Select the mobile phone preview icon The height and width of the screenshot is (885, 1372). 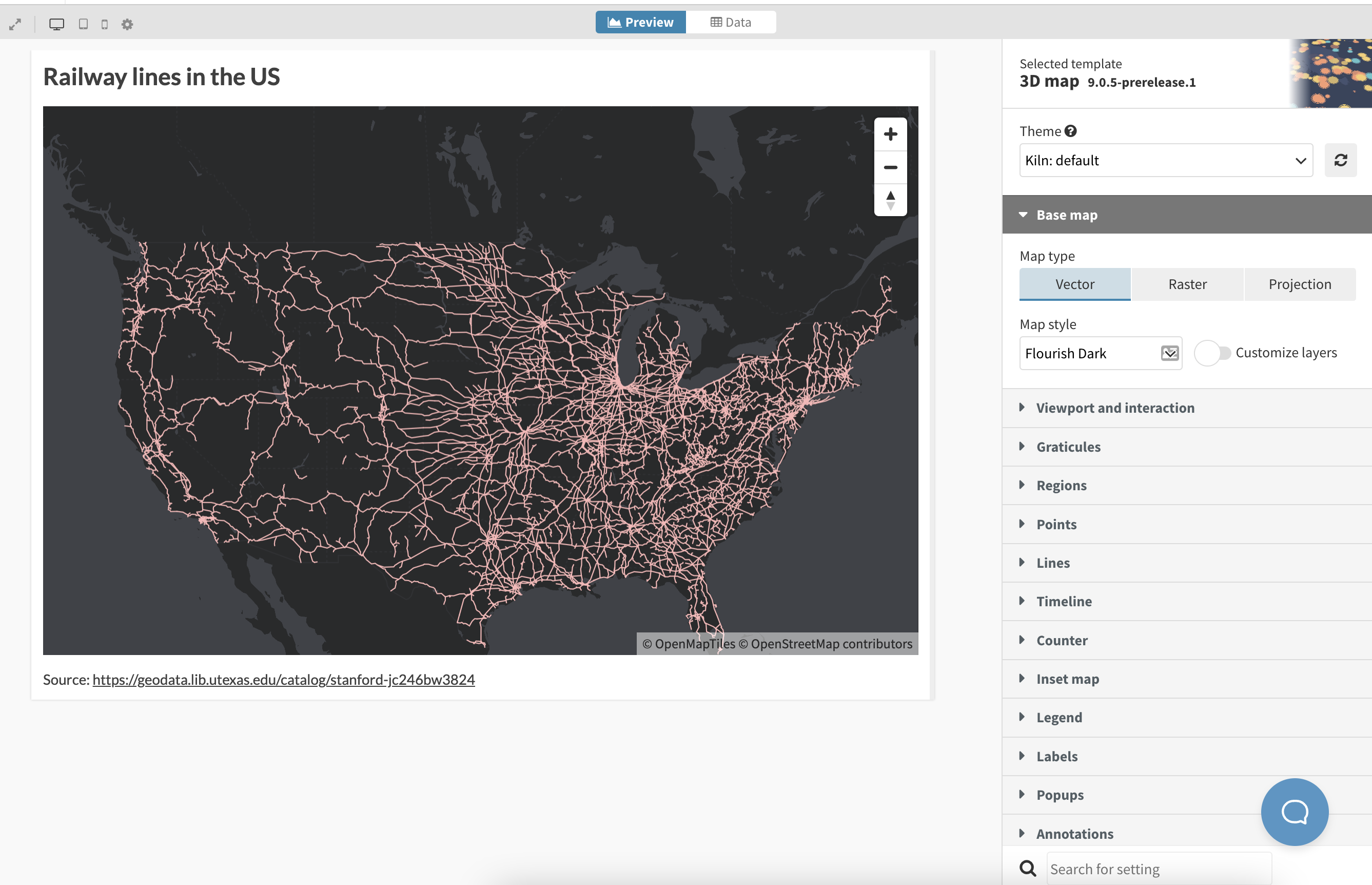pyautogui.click(x=105, y=24)
